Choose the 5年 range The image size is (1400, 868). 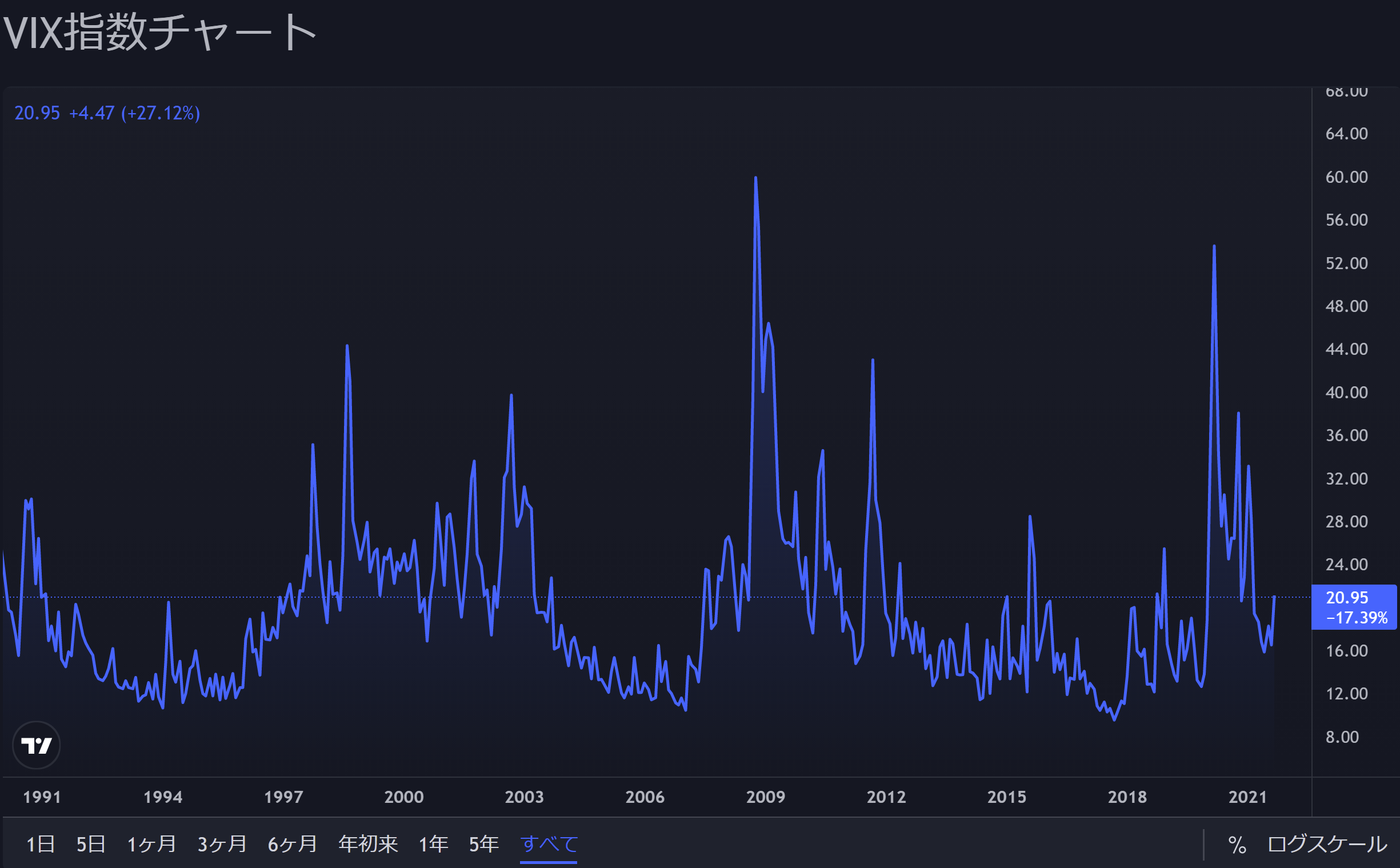point(484,844)
